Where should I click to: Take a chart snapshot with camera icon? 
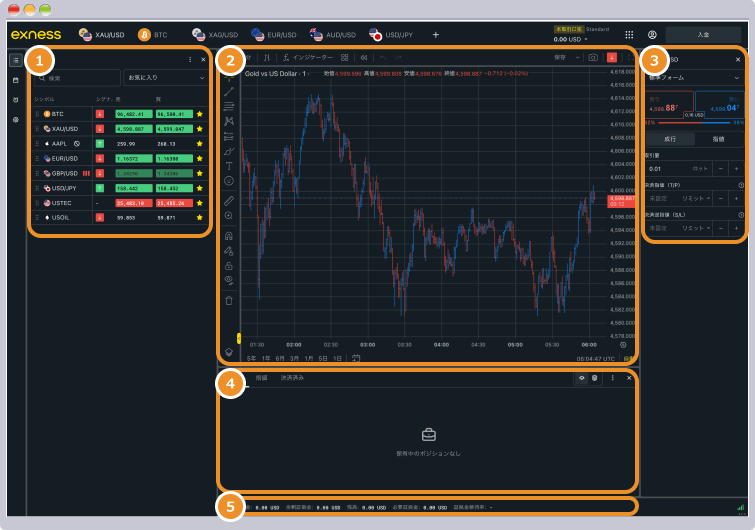point(593,58)
